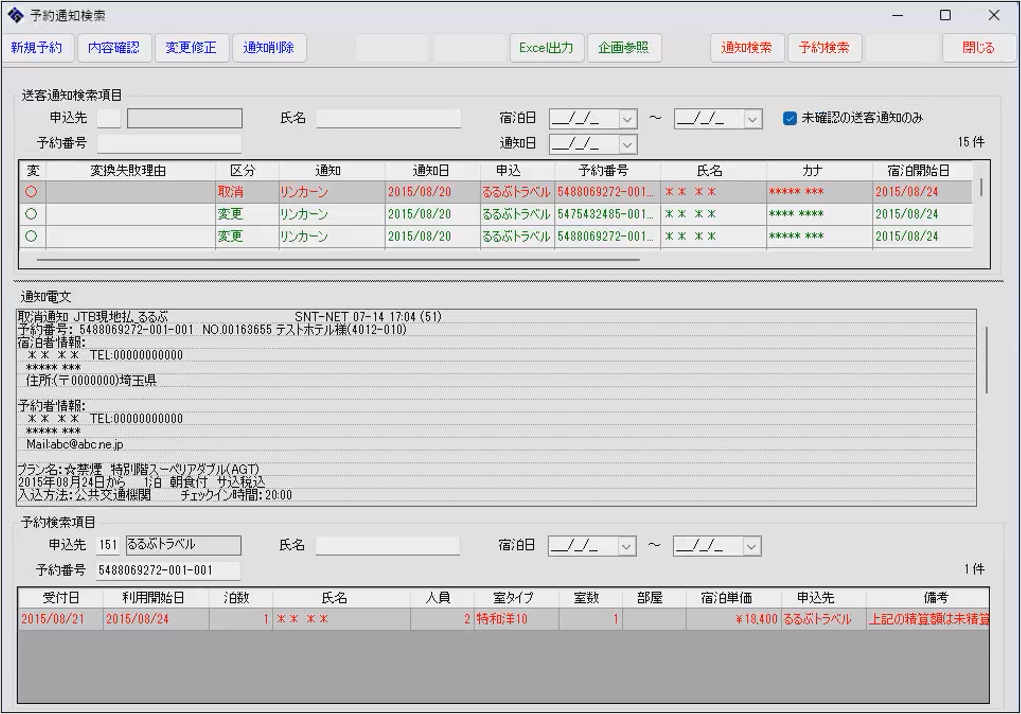
Task: Click the green circle in first 変更 row
Action: pos(31,214)
